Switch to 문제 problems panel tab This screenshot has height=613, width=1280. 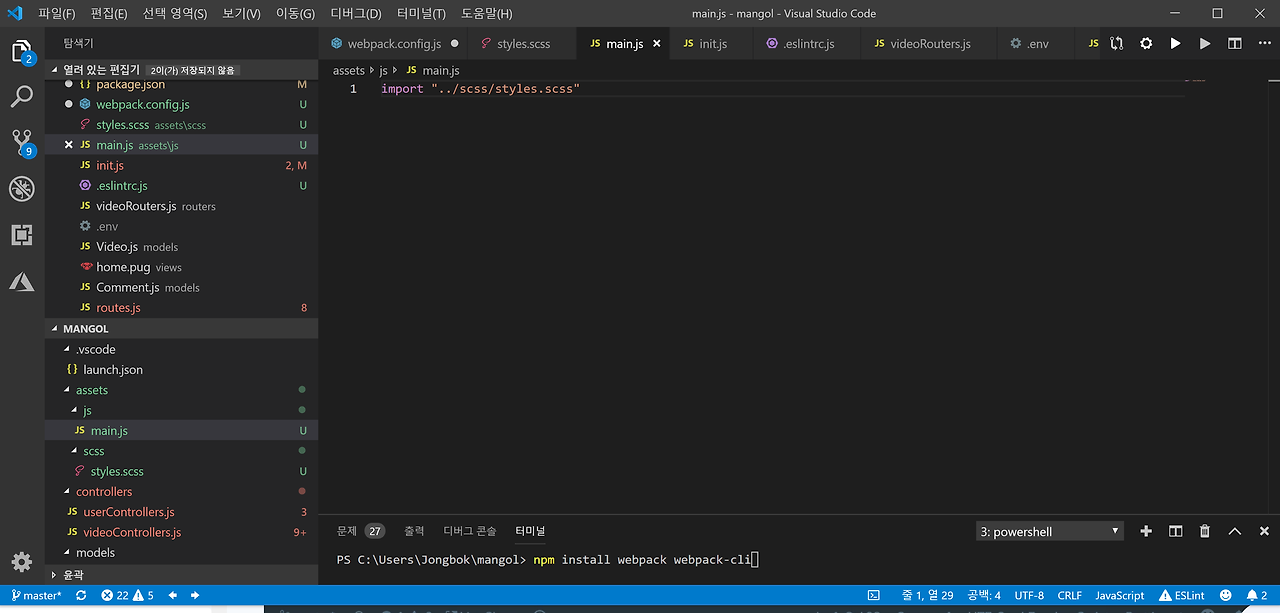pyautogui.click(x=360, y=531)
